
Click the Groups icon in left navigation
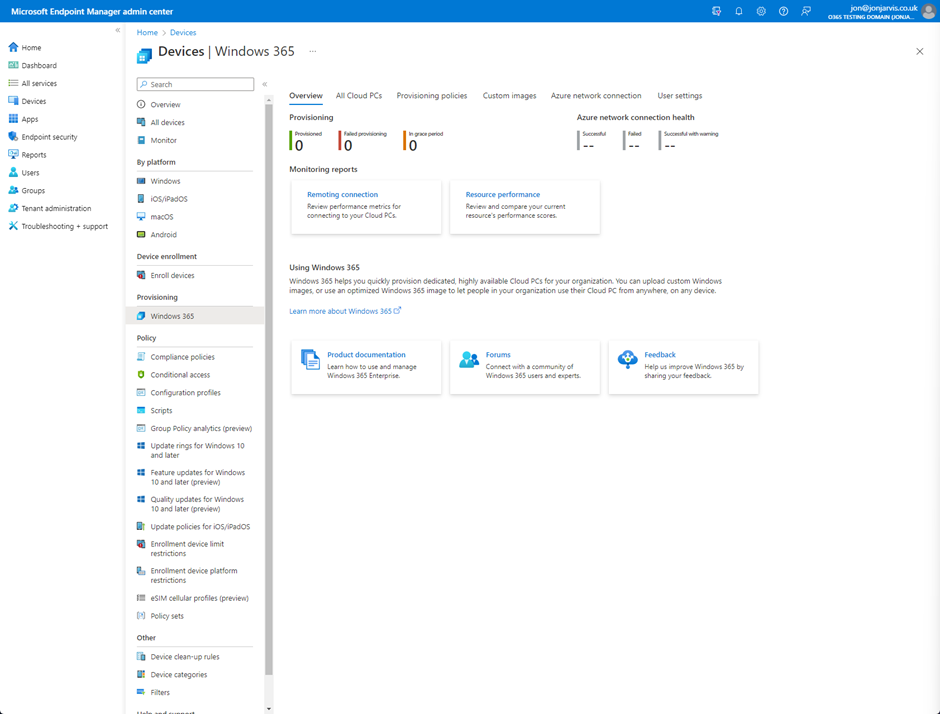pyautogui.click(x=13, y=190)
